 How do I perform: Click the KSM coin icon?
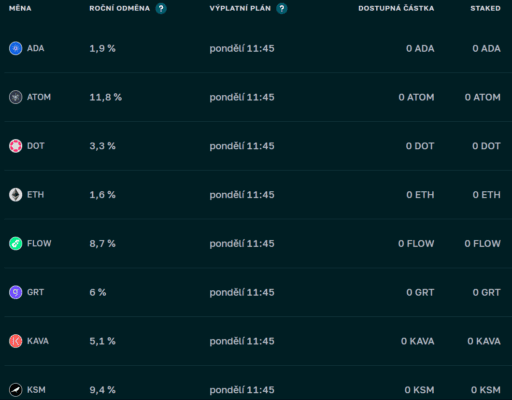coord(15,390)
